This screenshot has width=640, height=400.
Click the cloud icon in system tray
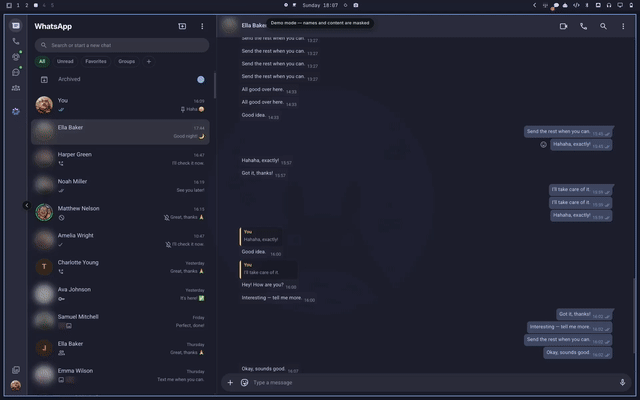(x=565, y=5)
